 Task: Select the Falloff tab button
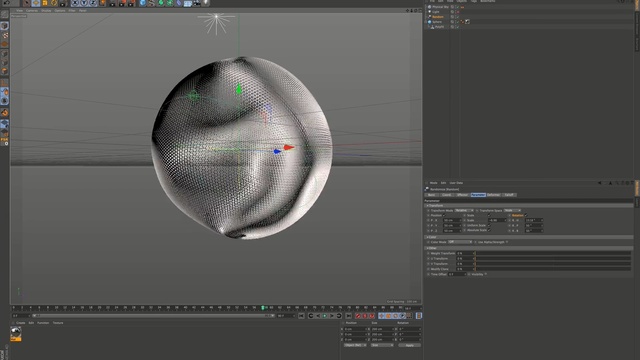(509, 195)
